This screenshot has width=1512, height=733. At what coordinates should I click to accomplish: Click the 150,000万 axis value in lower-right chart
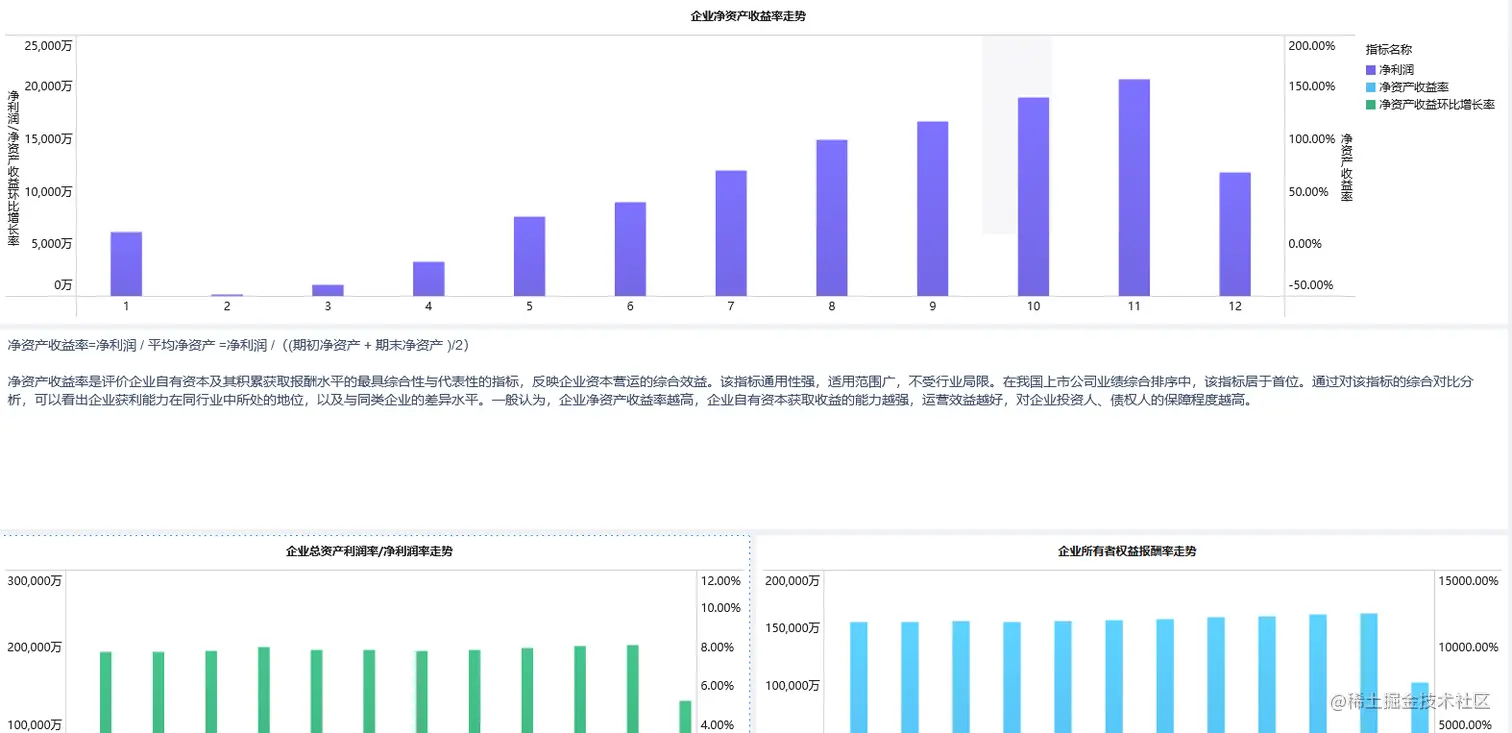(792, 627)
